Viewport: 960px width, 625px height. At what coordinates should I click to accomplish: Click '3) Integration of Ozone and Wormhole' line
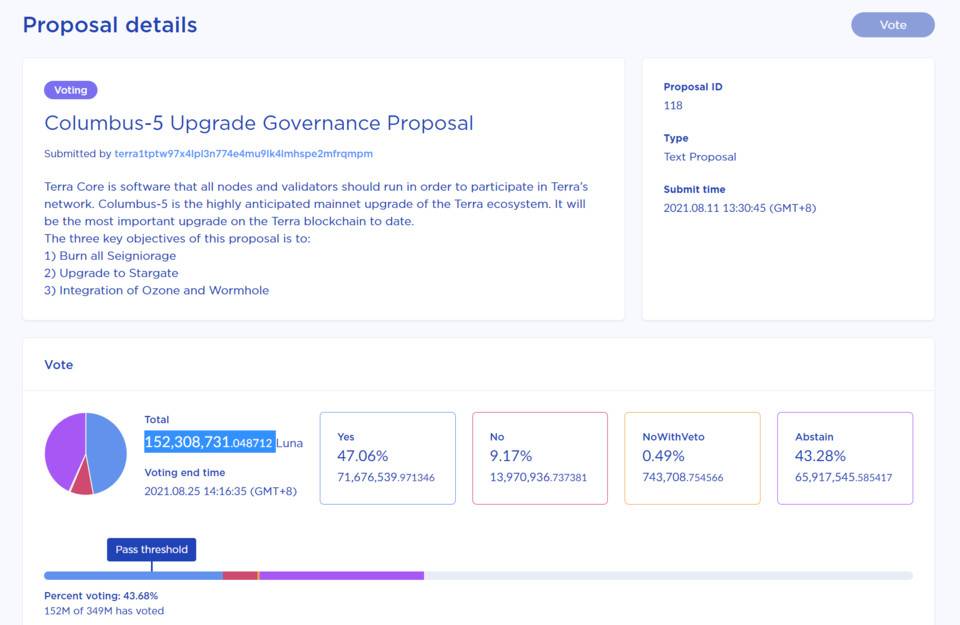click(157, 290)
